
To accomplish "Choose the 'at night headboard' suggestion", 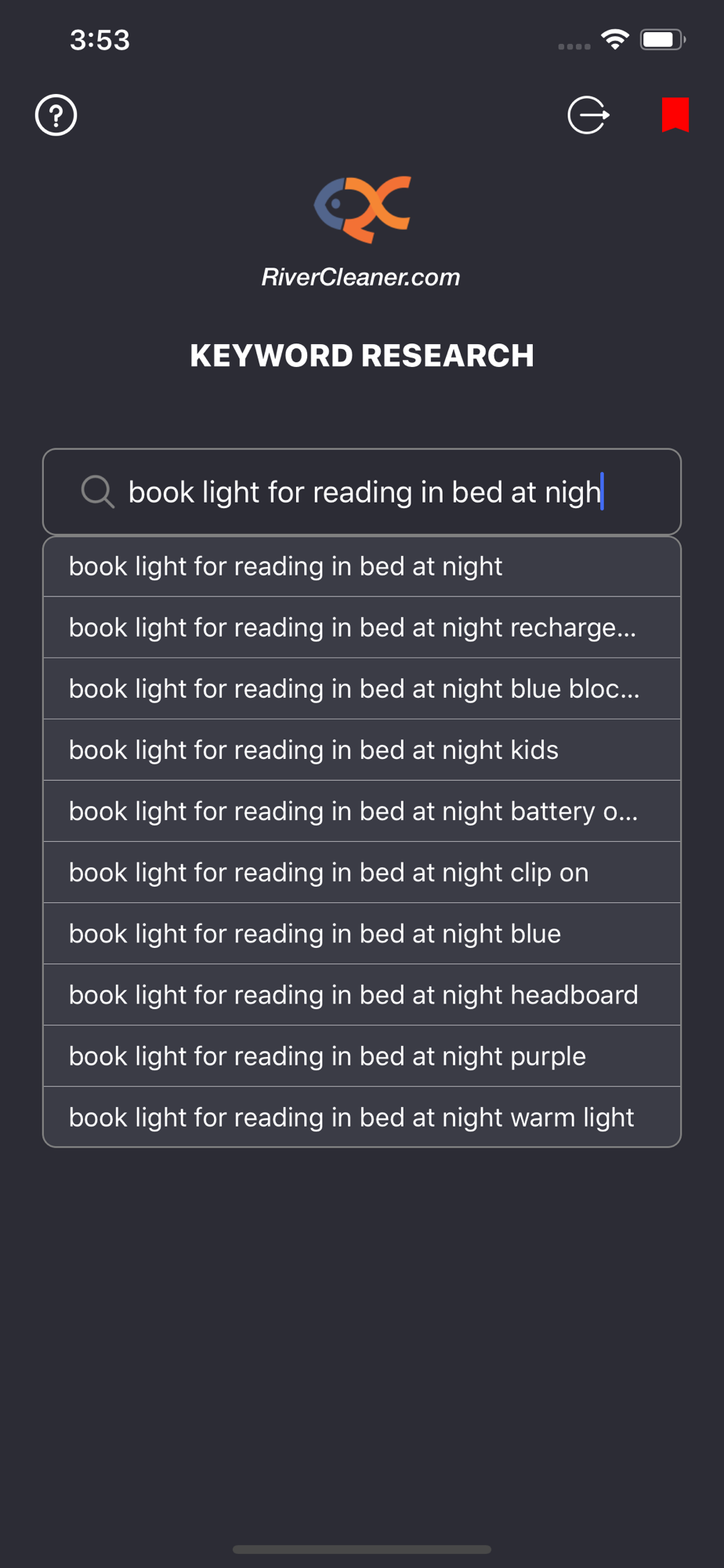I will tap(362, 994).
